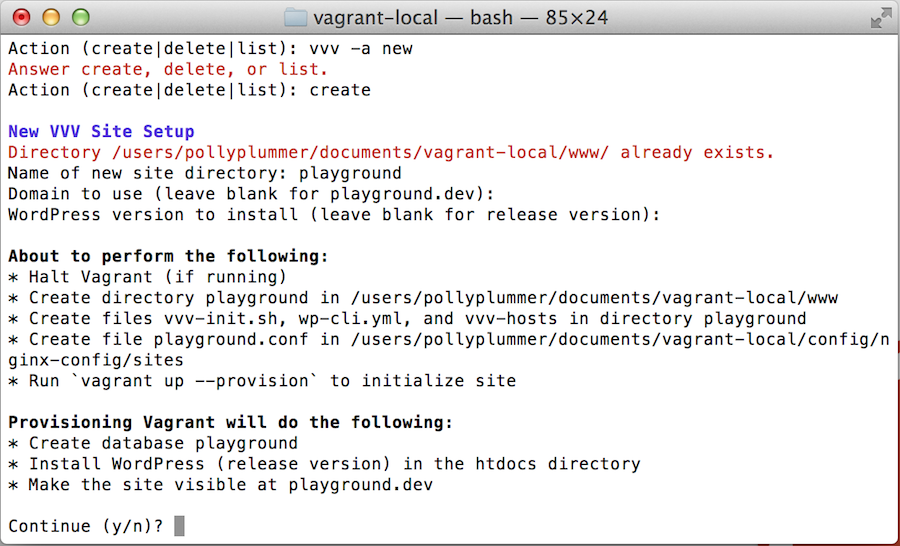This screenshot has height=546, width=900.
Task: Click the blue 'New VVV Site Setup' heading
Action: (101, 132)
